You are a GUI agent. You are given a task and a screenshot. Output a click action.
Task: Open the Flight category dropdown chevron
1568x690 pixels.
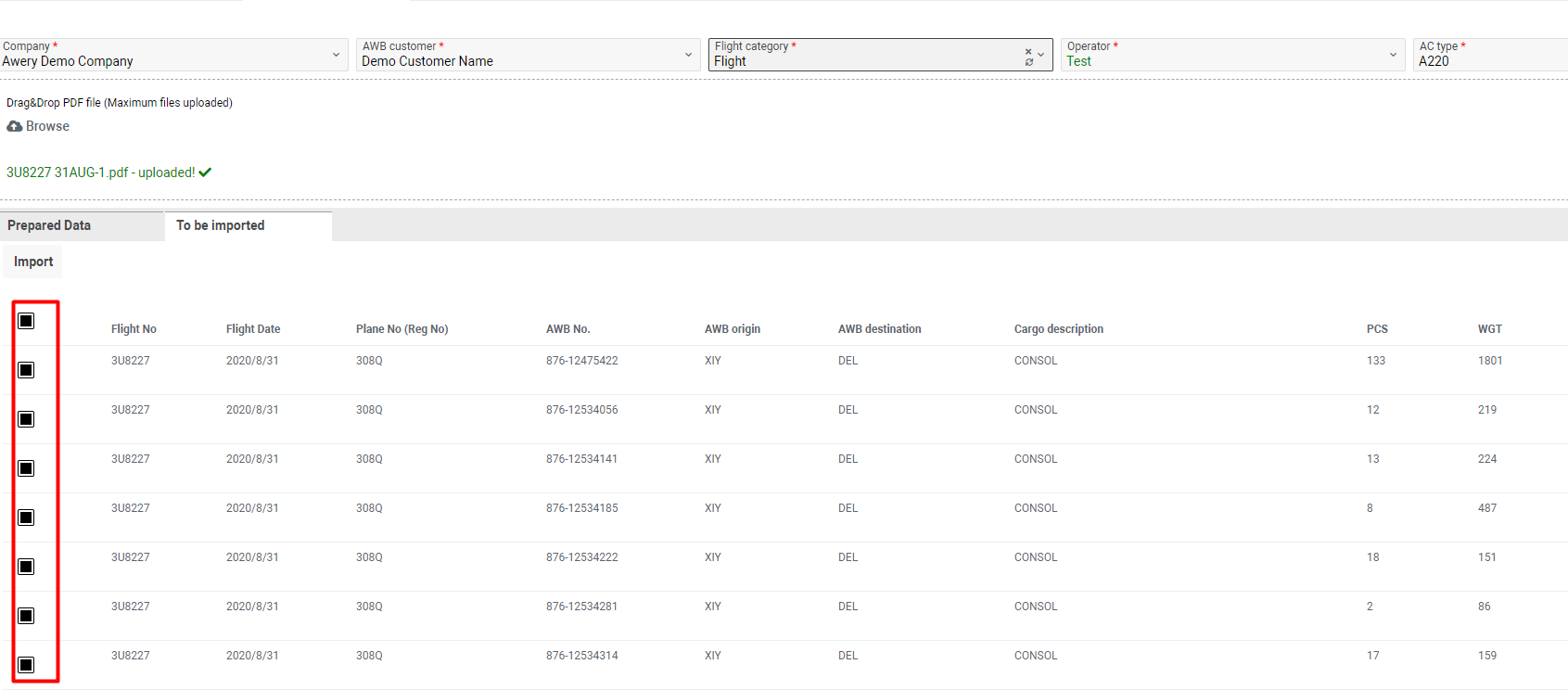(1041, 55)
